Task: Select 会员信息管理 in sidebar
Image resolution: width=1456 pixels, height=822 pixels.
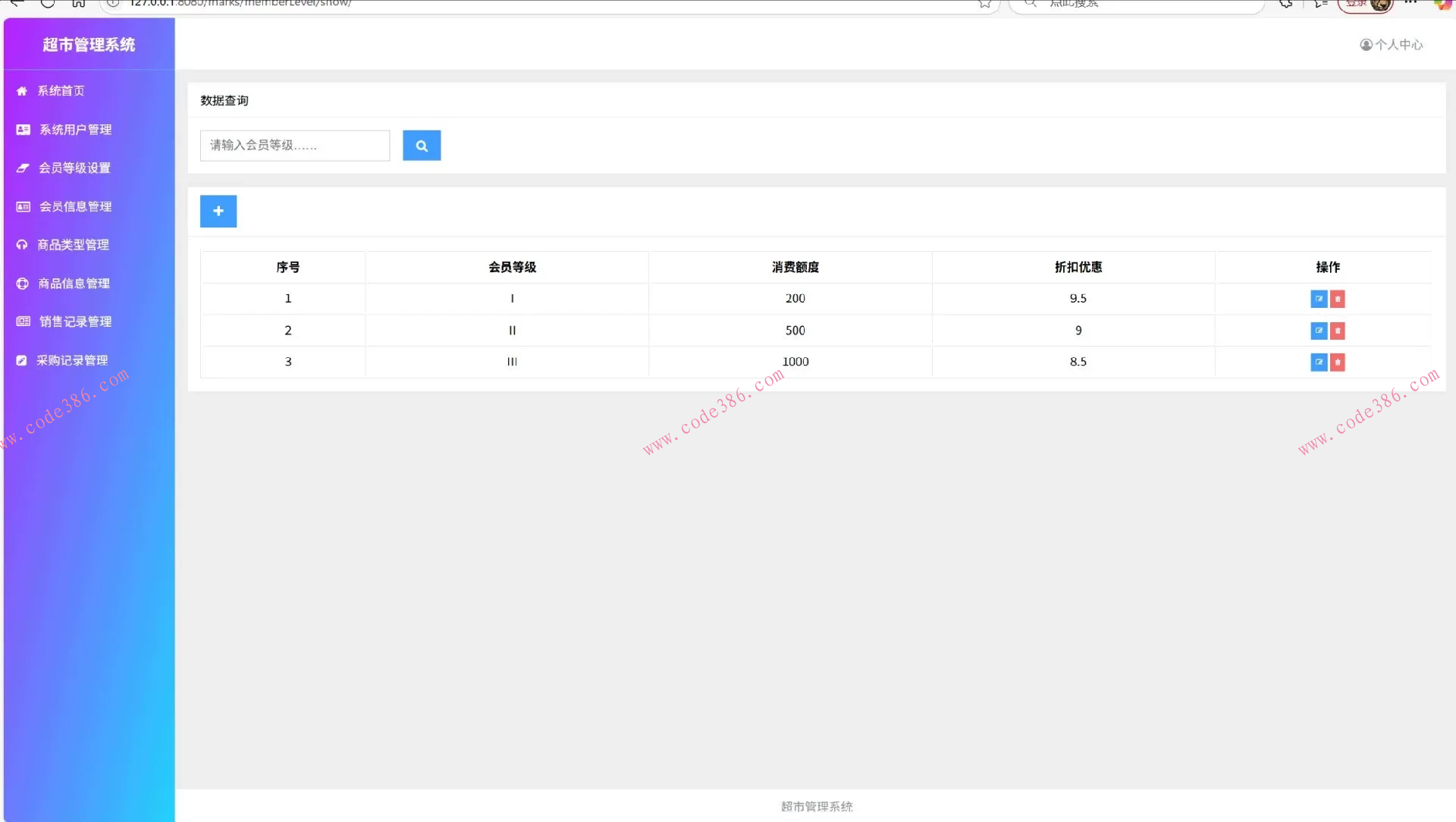Action: pos(75,206)
